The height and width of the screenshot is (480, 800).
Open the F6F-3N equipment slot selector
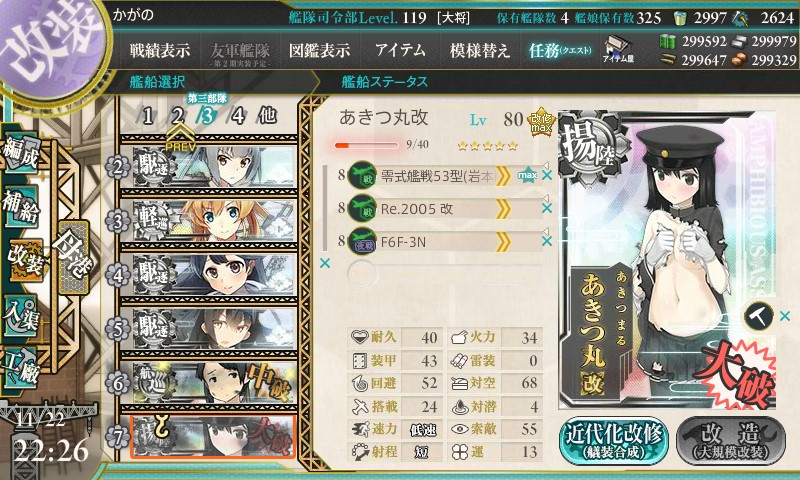point(443,241)
